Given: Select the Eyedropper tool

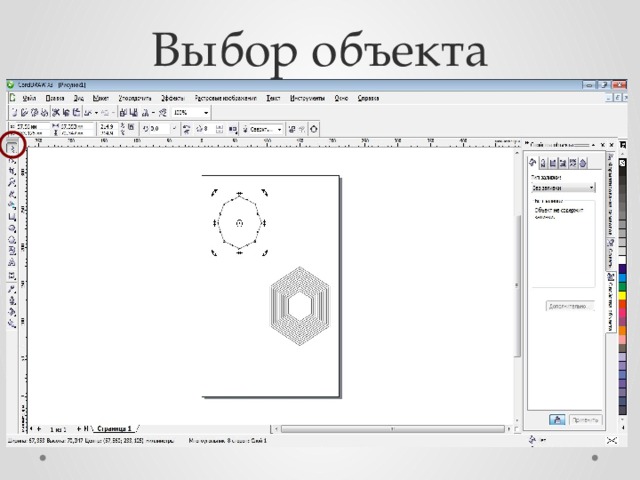Looking at the screenshot, I should coord(12,289).
